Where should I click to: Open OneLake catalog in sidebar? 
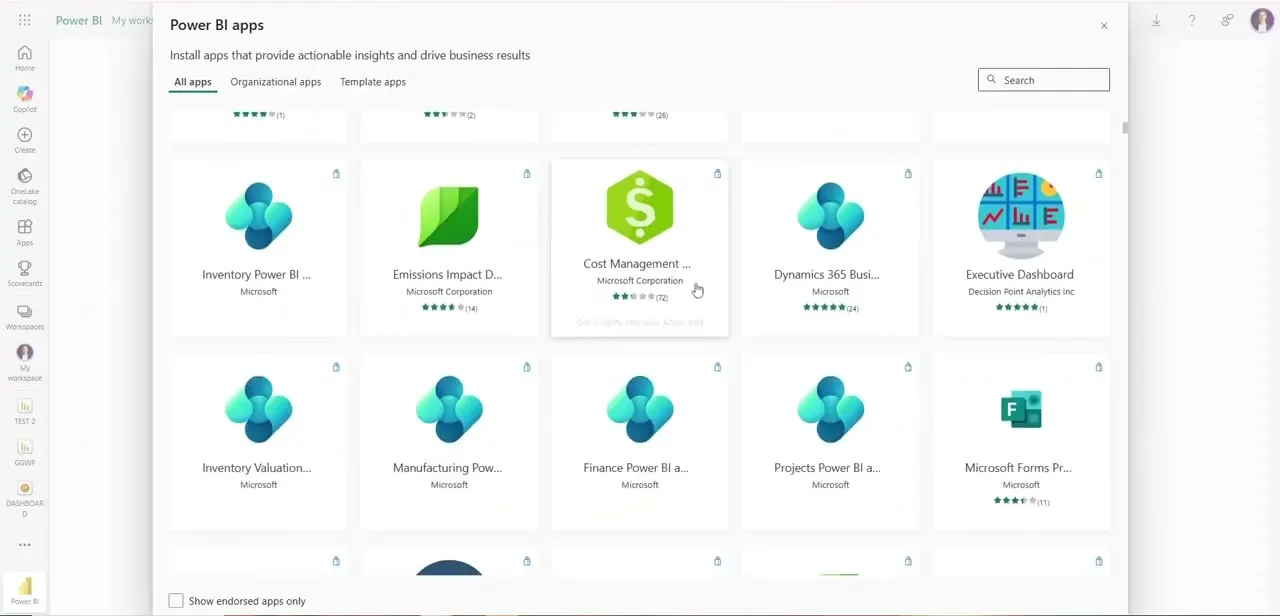tap(25, 186)
